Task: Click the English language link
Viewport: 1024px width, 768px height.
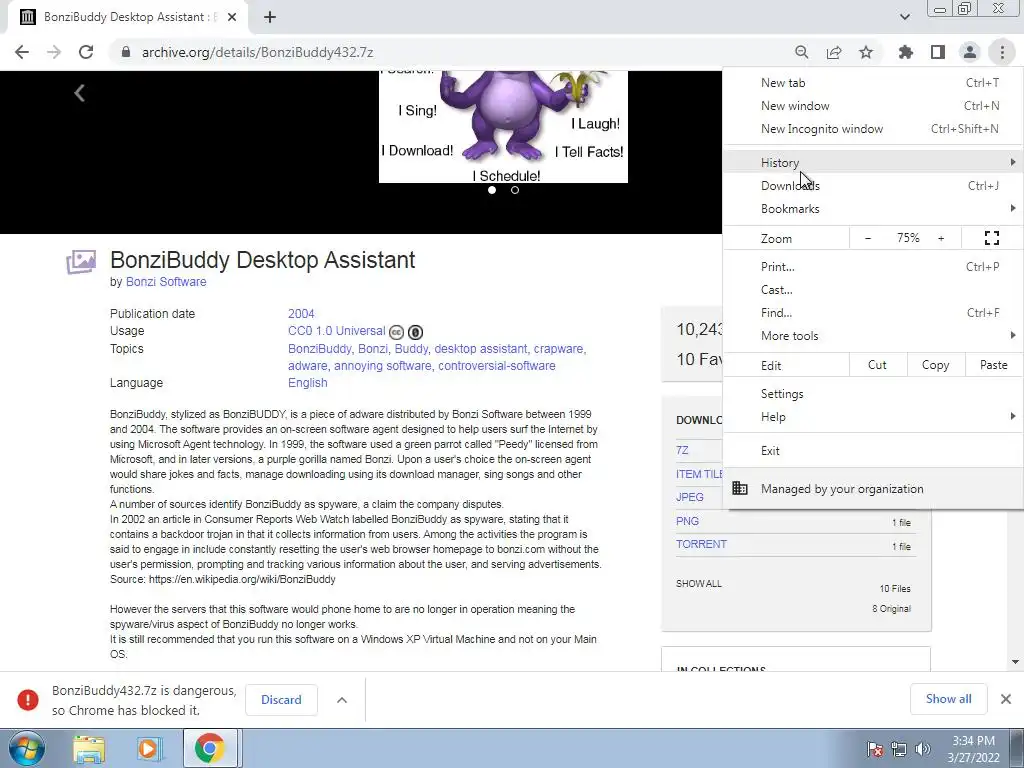Action: click(x=308, y=383)
